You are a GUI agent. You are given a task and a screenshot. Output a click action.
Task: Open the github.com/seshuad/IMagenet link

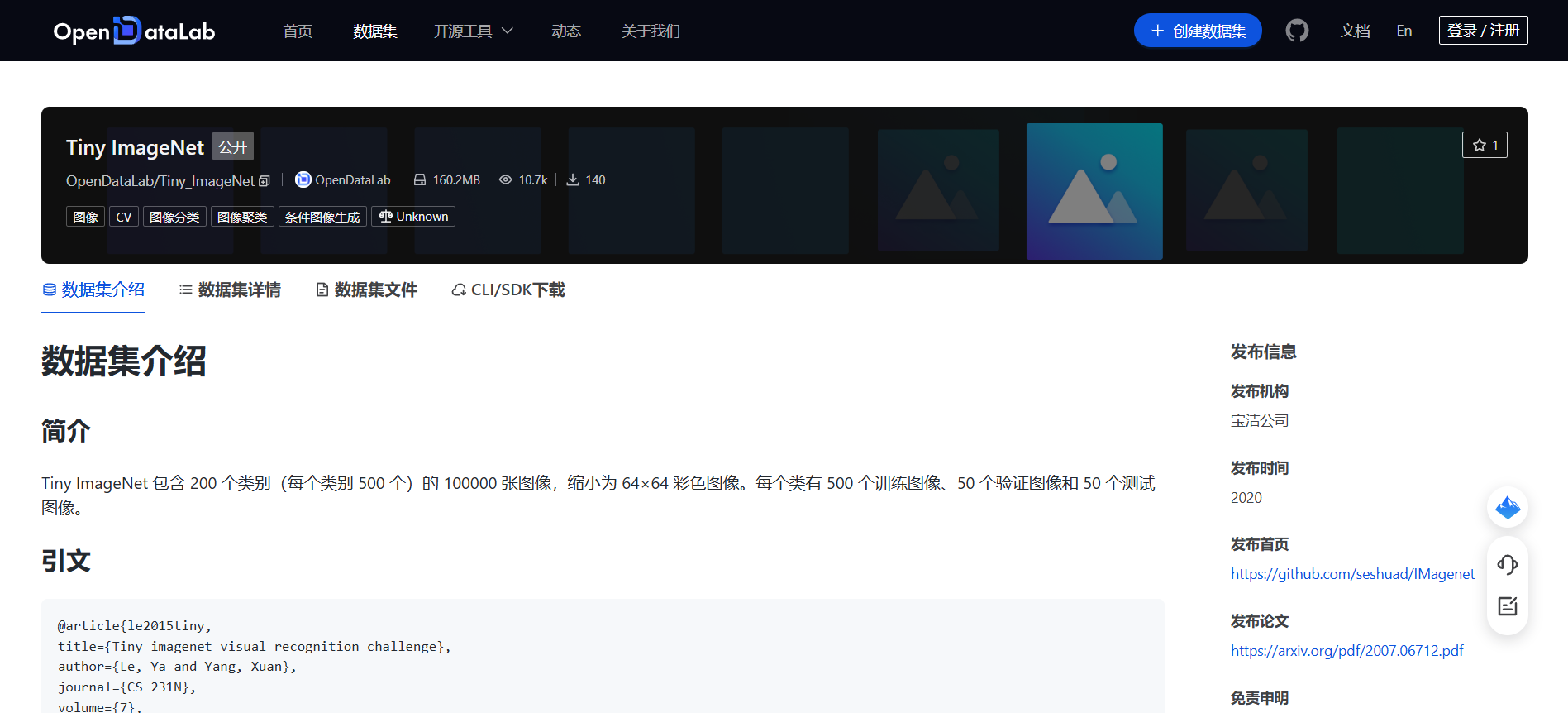(1352, 574)
